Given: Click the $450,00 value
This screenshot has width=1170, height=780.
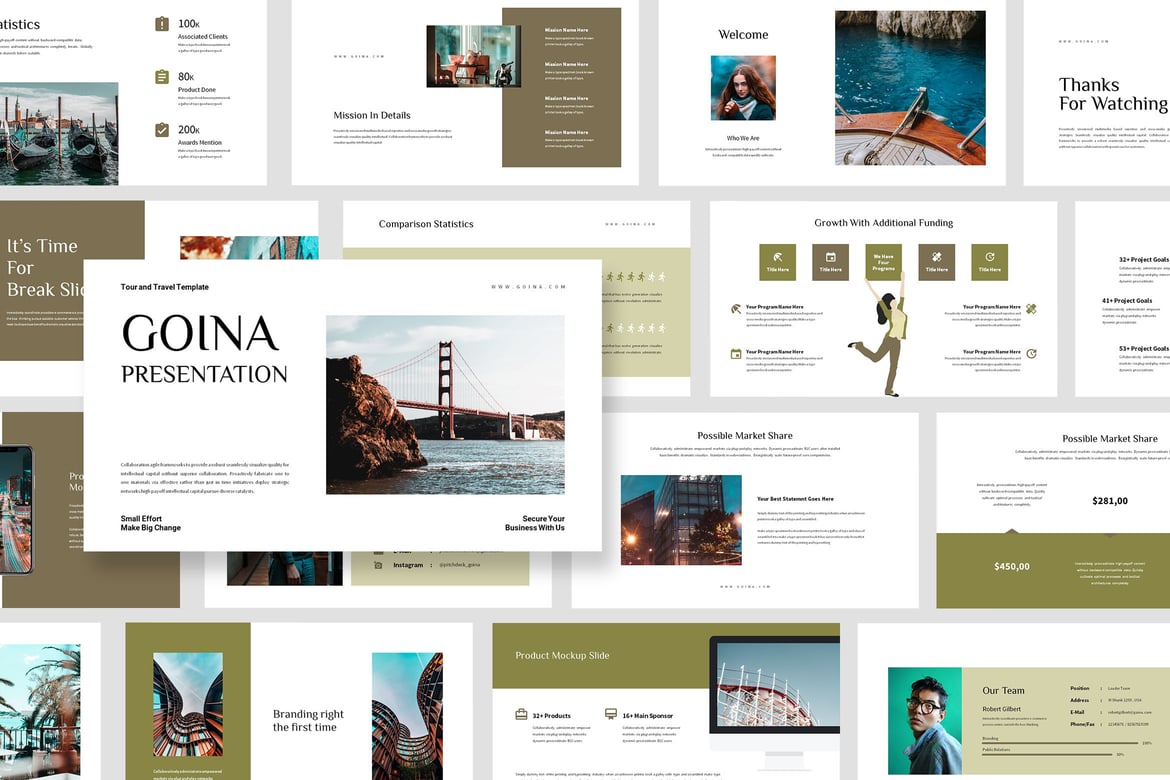Looking at the screenshot, I should 1012,567.
